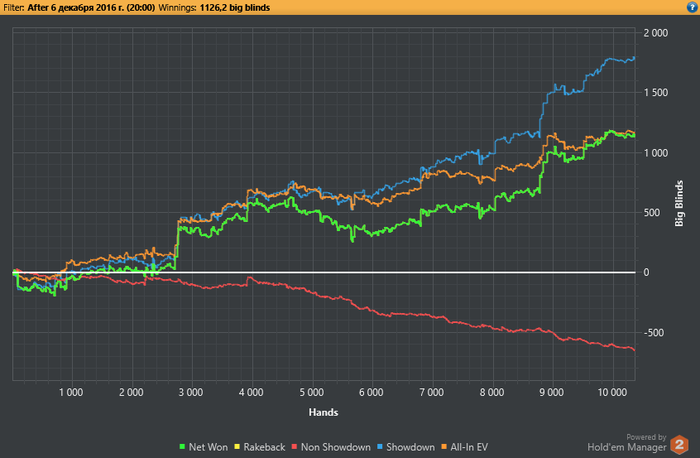This screenshot has height=458, width=700.
Task: Click the Powered by Hold'em Manager text
Action: click(x=627, y=443)
